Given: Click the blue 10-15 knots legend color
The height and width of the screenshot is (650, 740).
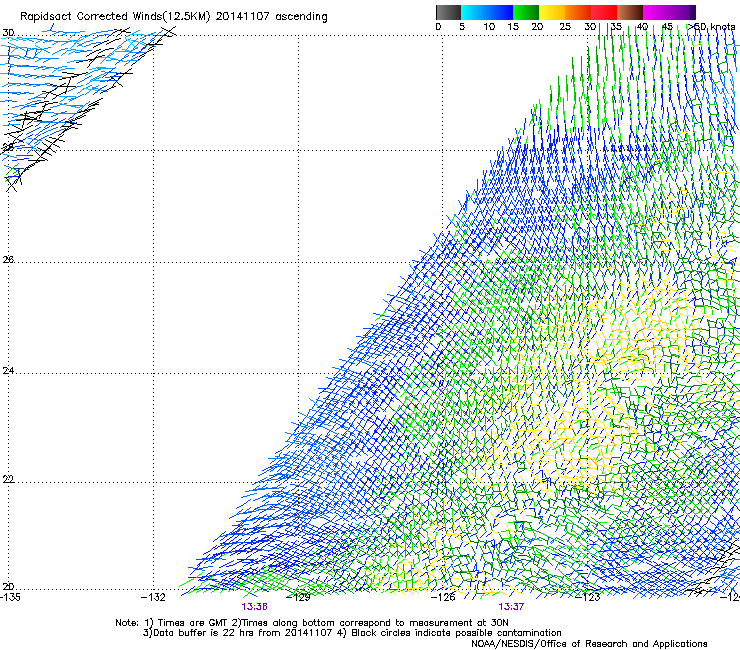Looking at the screenshot, I should [x=499, y=12].
